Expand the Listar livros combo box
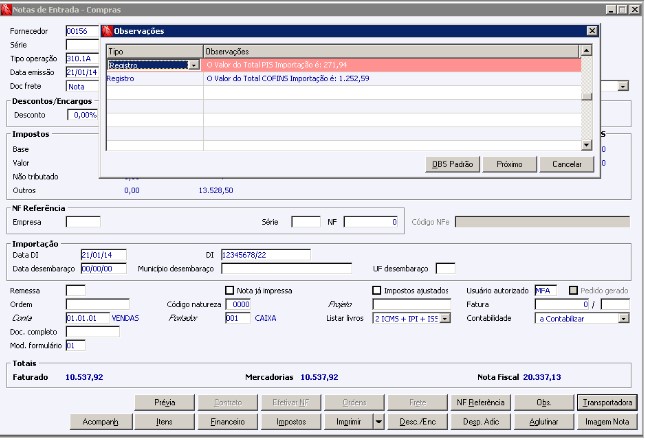645x440 pixels. coord(445,318)
